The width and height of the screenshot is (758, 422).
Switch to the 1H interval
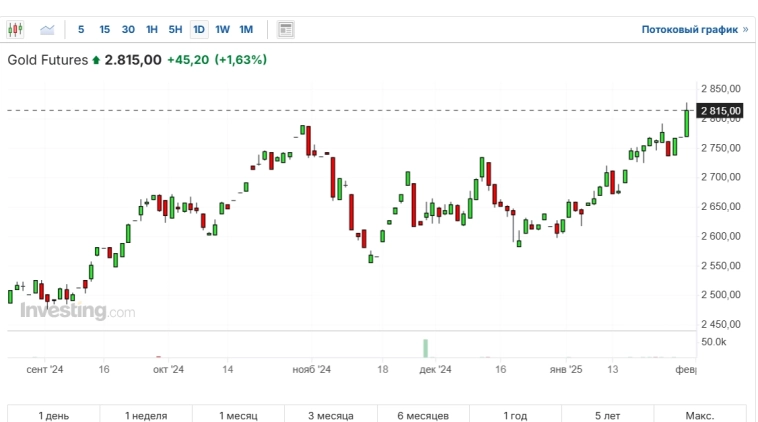tap(152, 30)
